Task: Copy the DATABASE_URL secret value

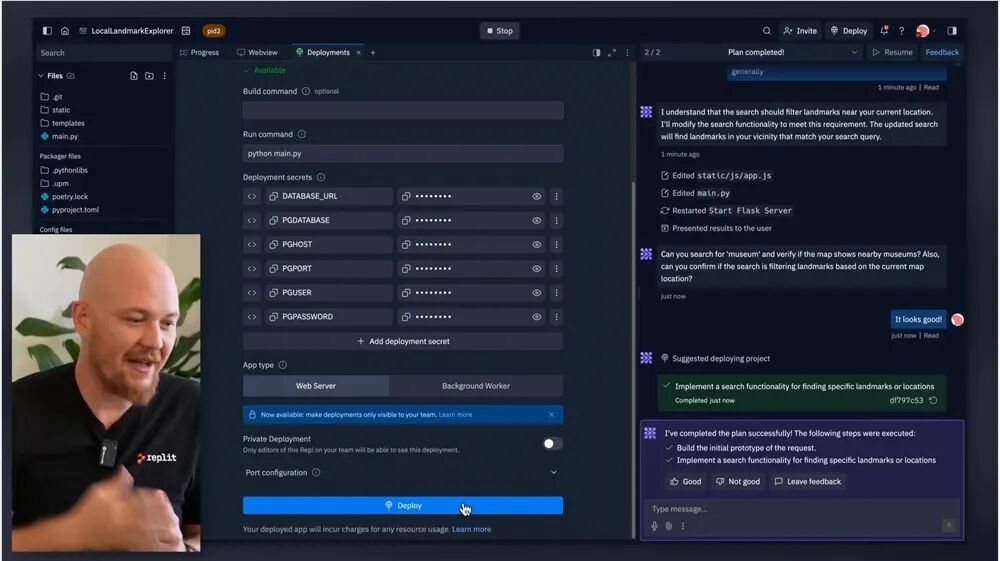Action: coord(406,196)
